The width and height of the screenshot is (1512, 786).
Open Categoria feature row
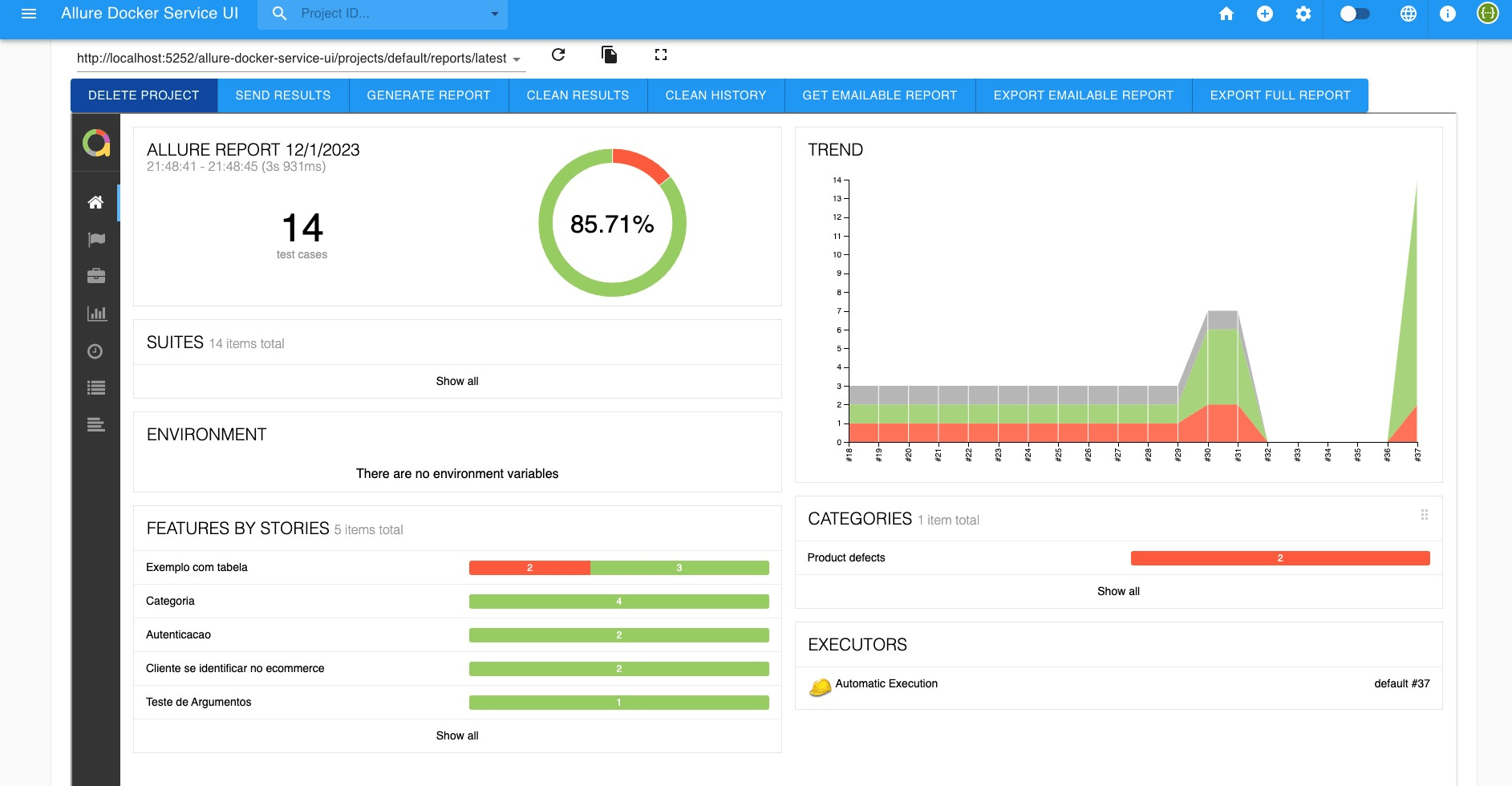point(457,601)
